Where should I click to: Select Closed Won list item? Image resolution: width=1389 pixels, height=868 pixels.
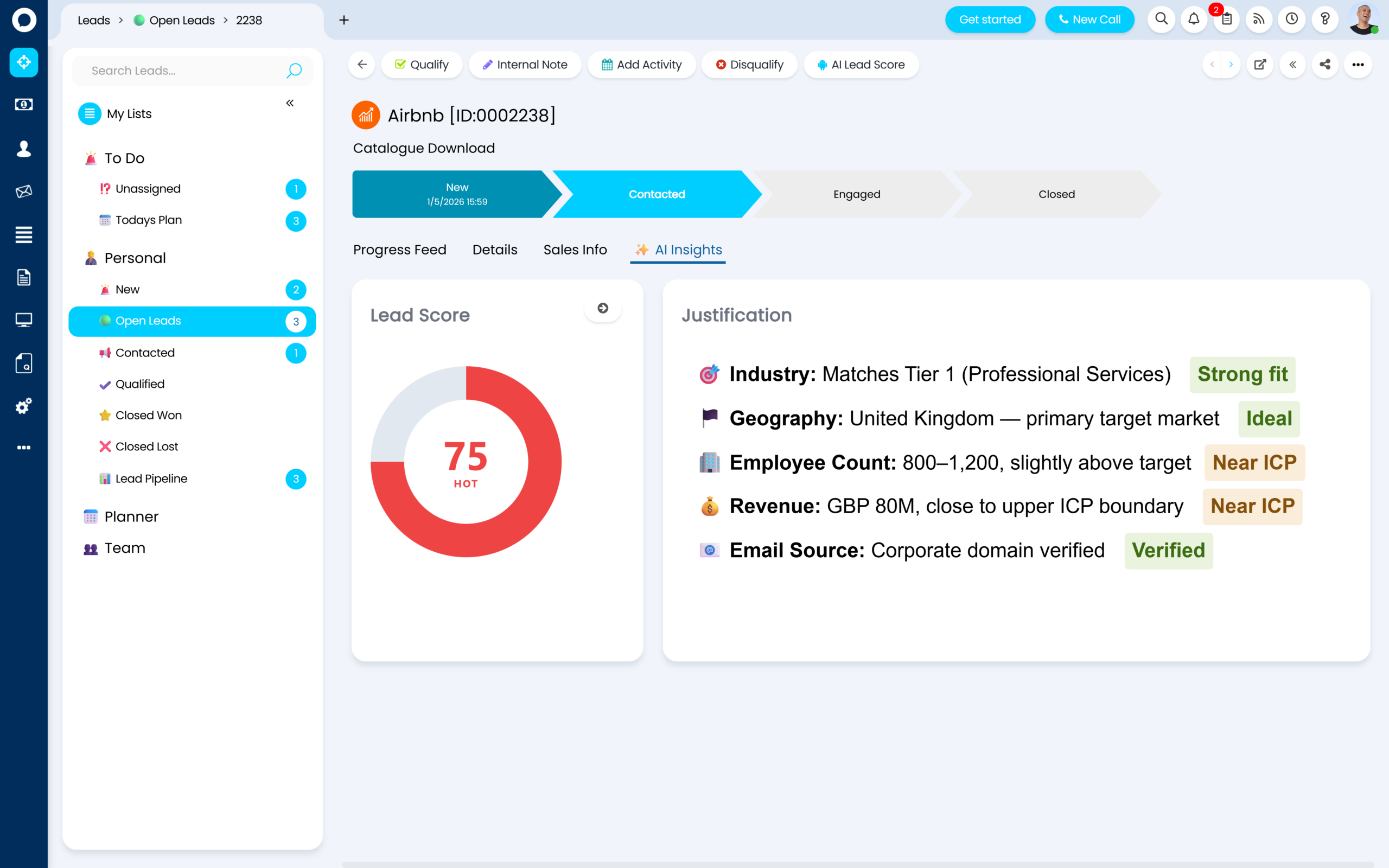click(148, 415)
